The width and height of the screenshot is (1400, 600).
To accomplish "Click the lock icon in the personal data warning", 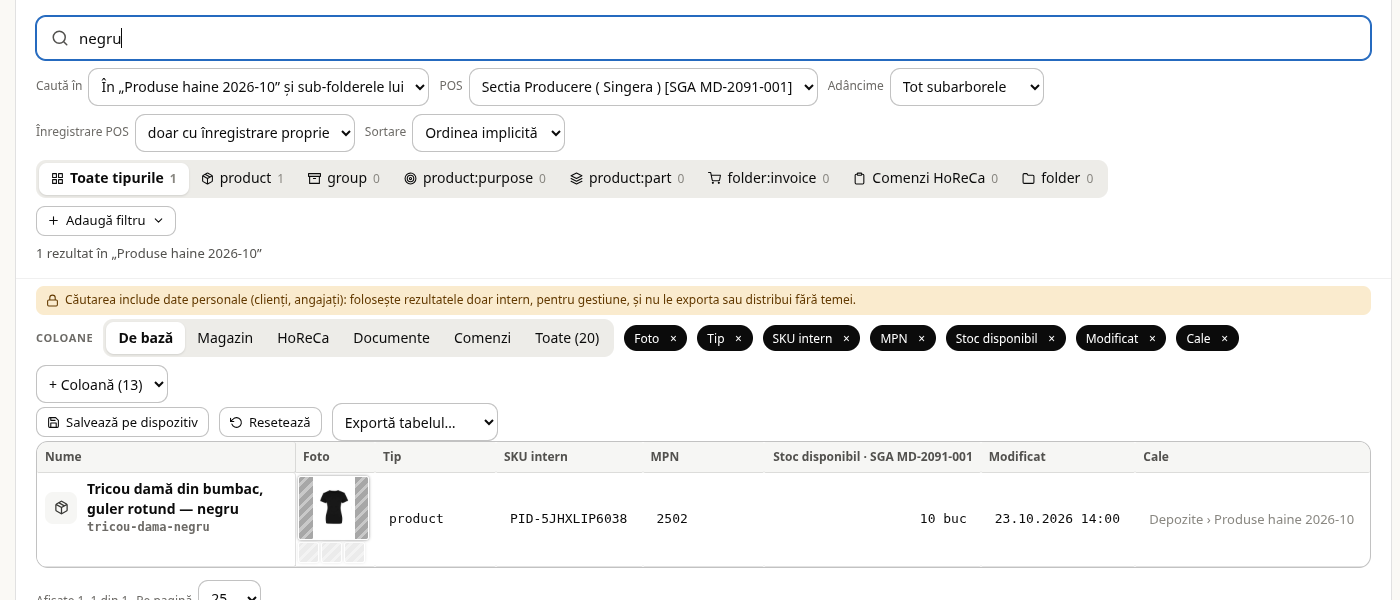I will click(x=52, y=300).
